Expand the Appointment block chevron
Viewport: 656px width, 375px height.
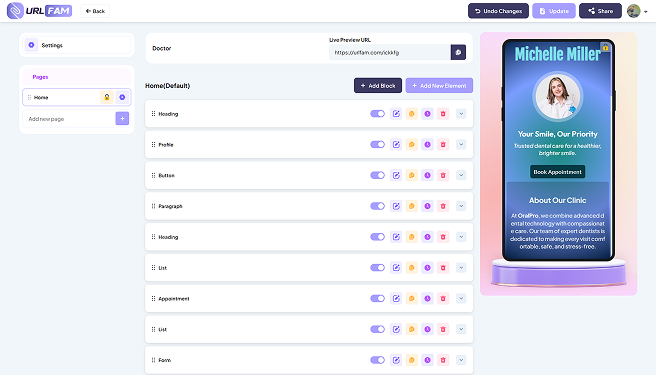click(461, 298)
